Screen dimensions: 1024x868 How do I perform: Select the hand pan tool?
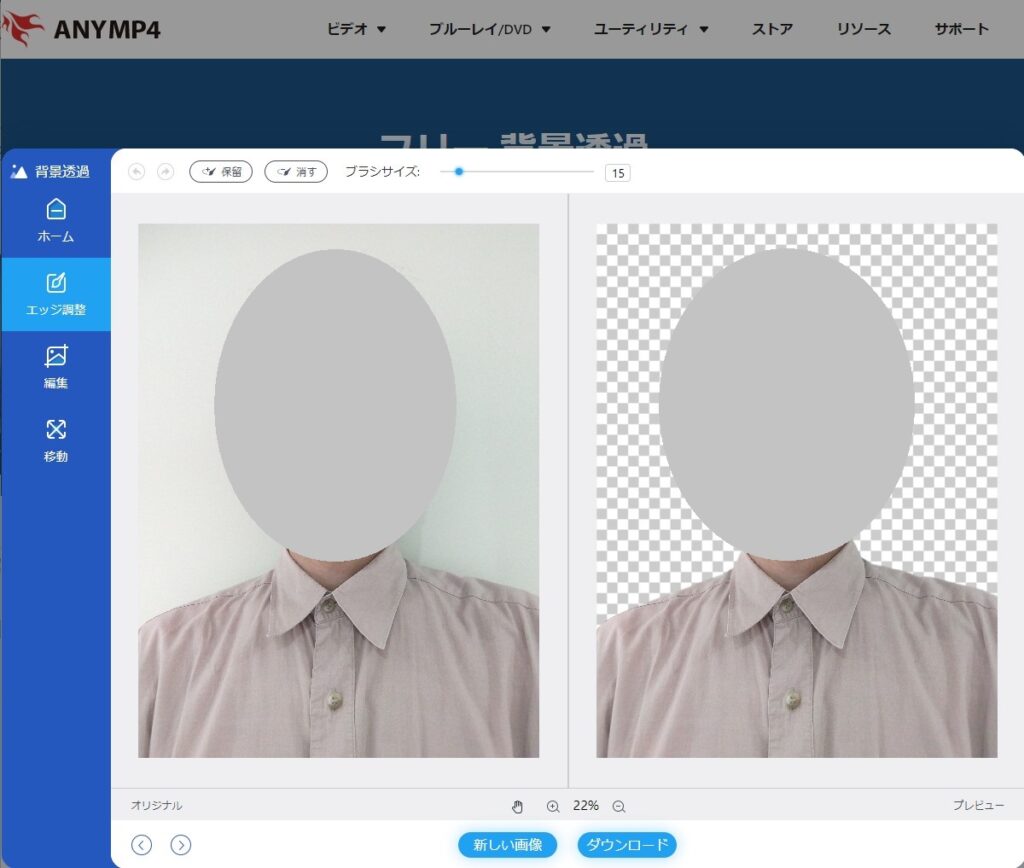click(x=518, y=806)
